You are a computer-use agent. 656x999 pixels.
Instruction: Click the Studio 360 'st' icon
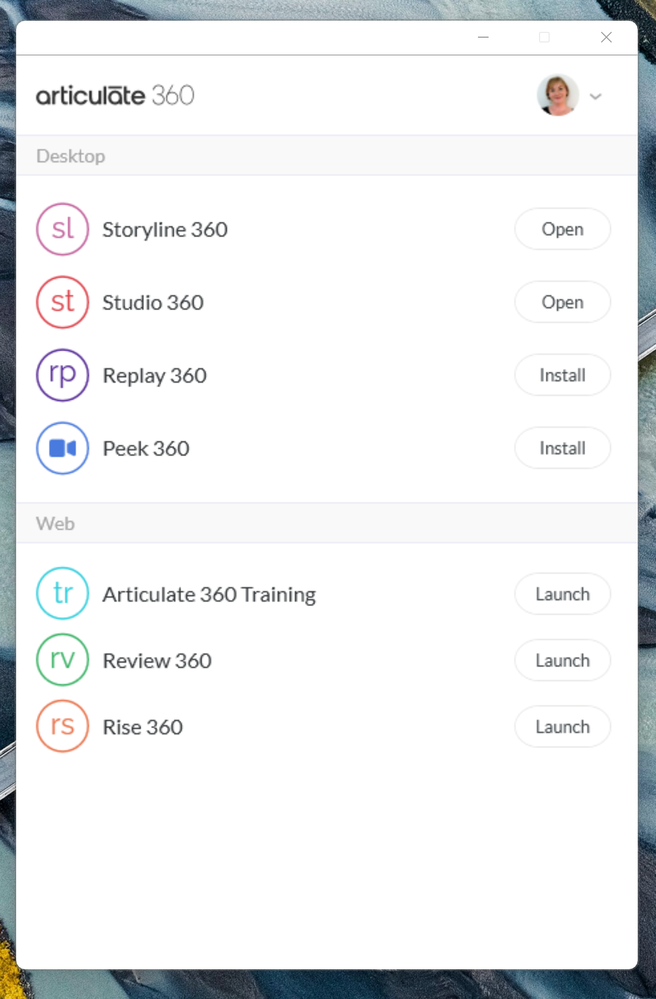point(62,302)
